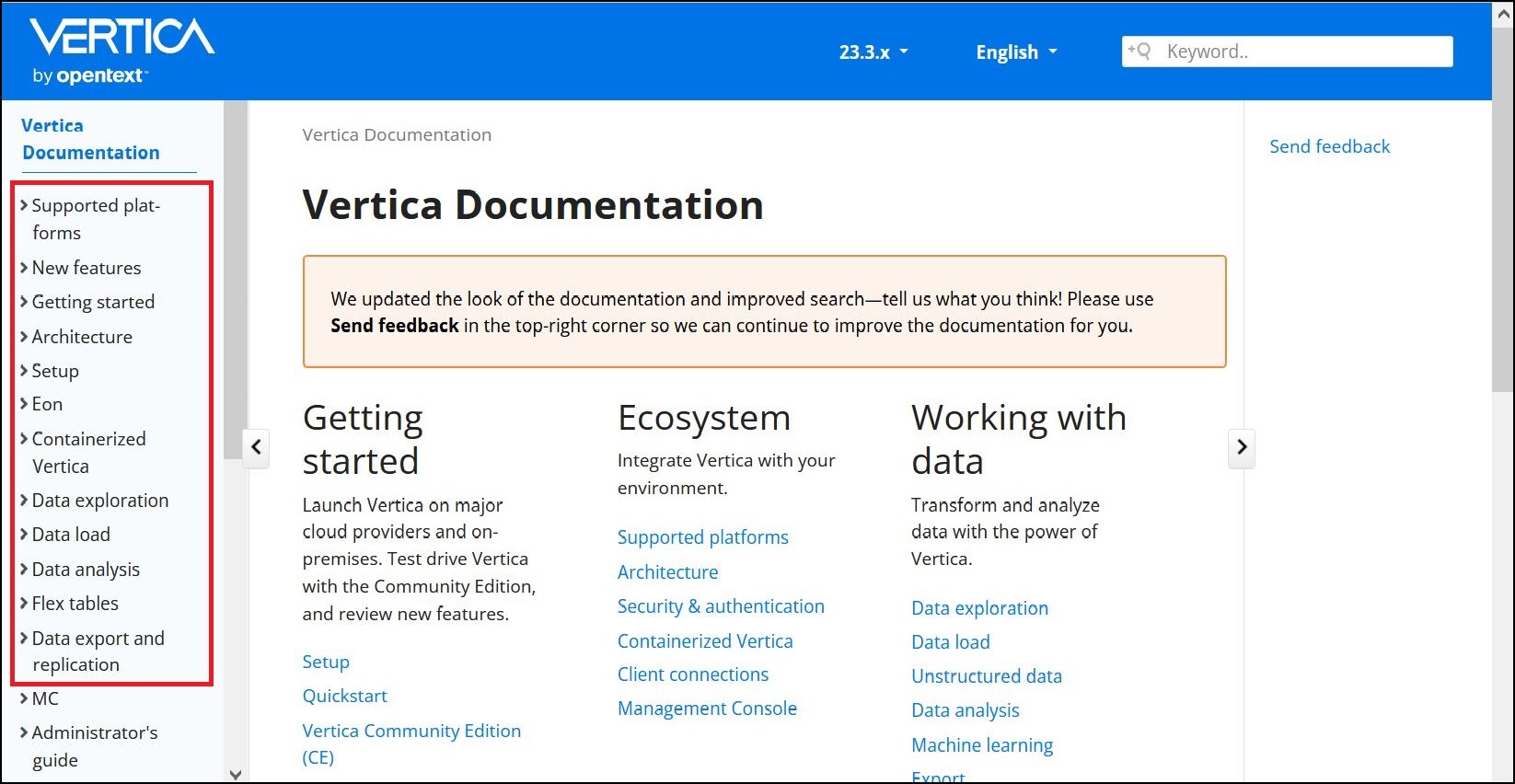
Task: Expand the Getting started chevron in sidebar
Action: click(x=24, y=302)
